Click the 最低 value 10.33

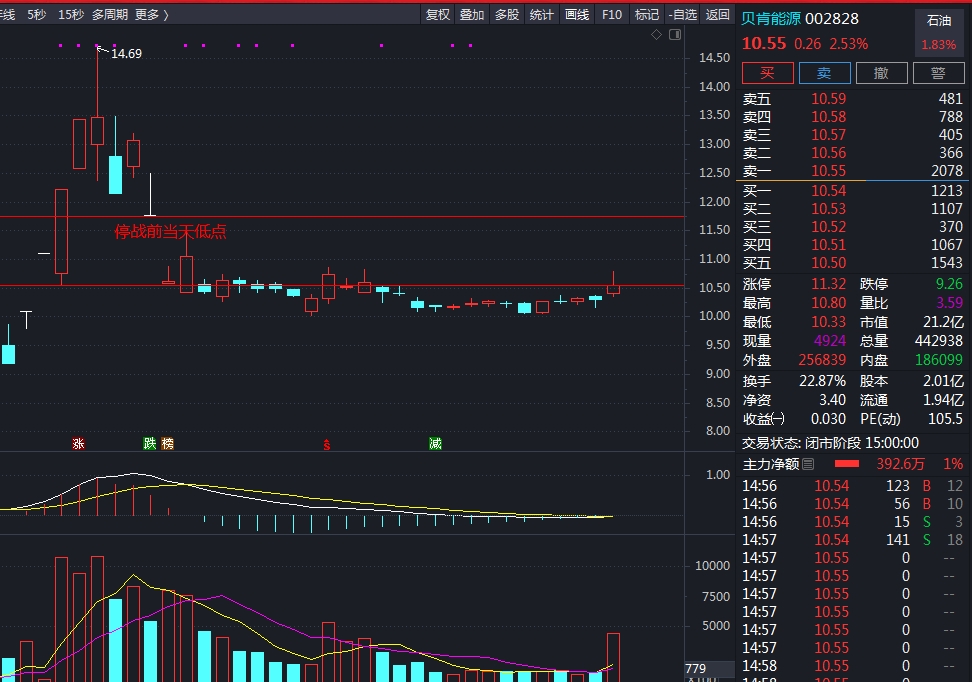pyautogui.click(x=829, y=322)
